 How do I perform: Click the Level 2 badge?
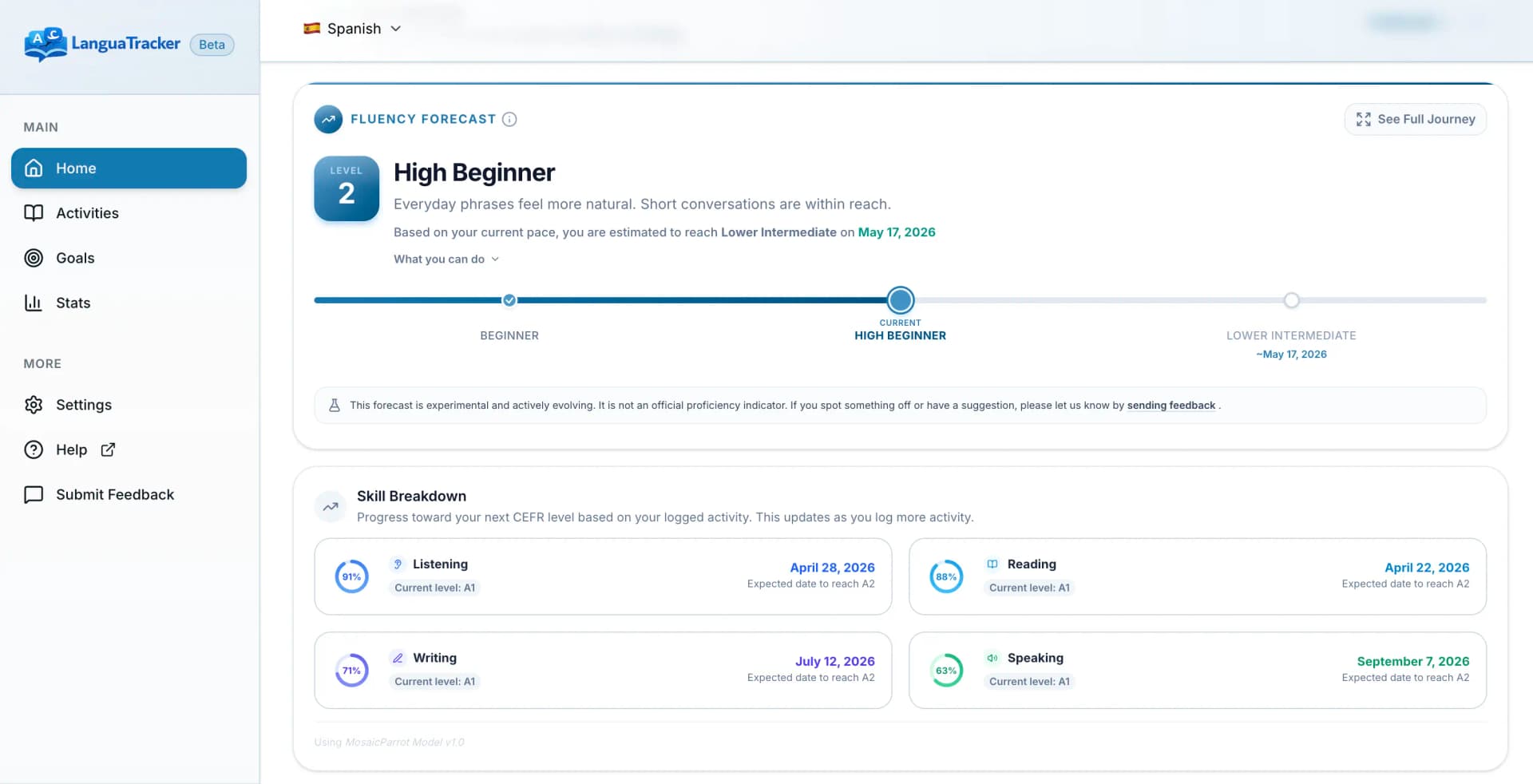(x=347, y=188)
